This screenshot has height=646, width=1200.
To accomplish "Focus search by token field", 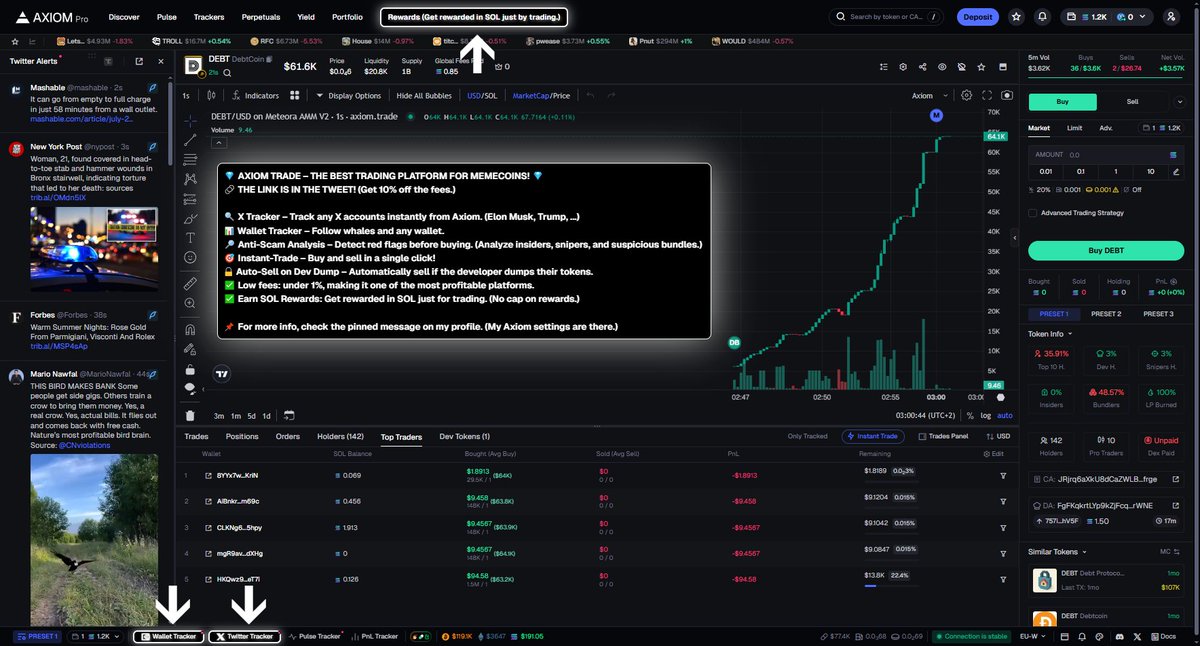I will click(886, 17).
